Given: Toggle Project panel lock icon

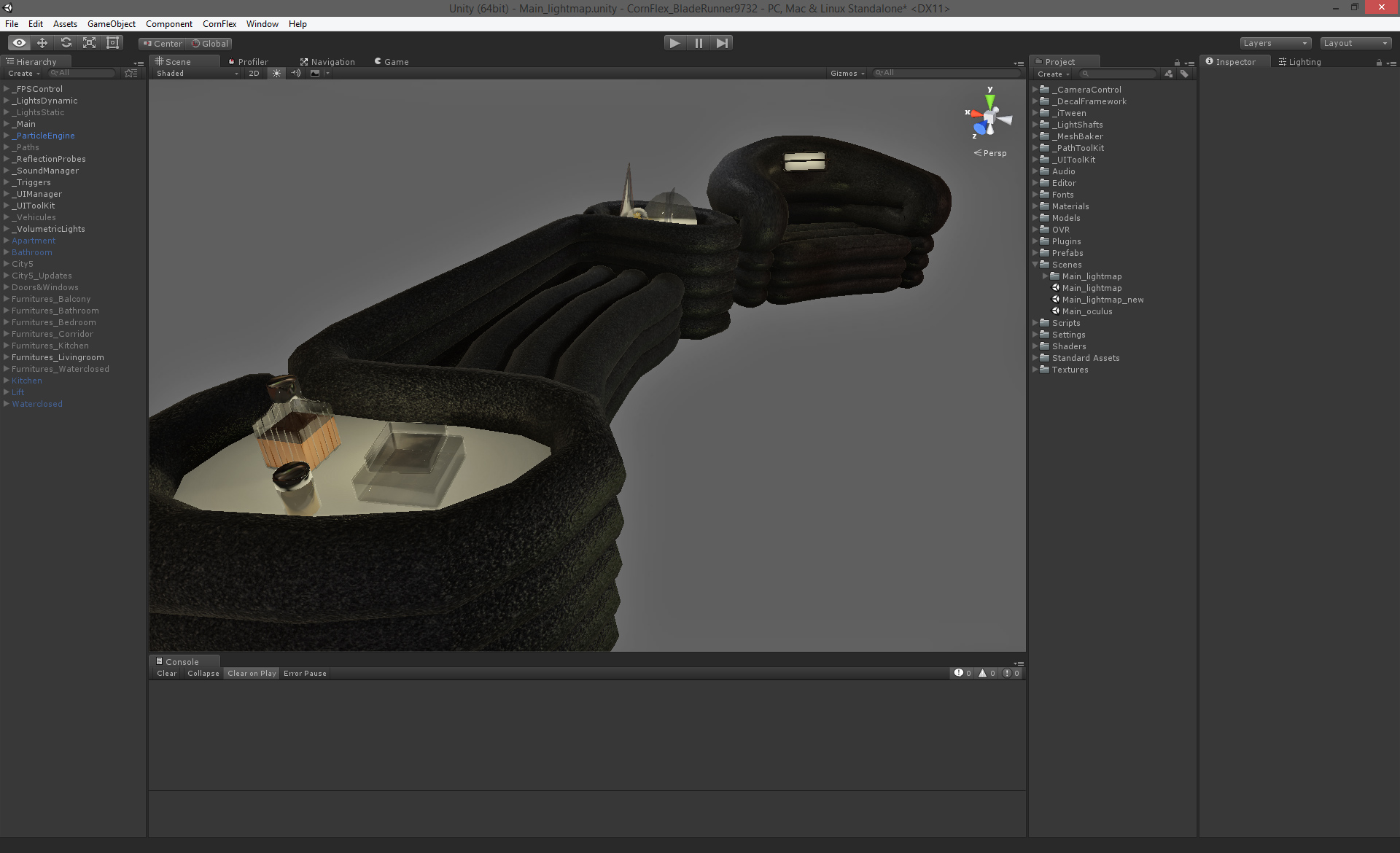Looking at the screenshot, I should 1177,63.
